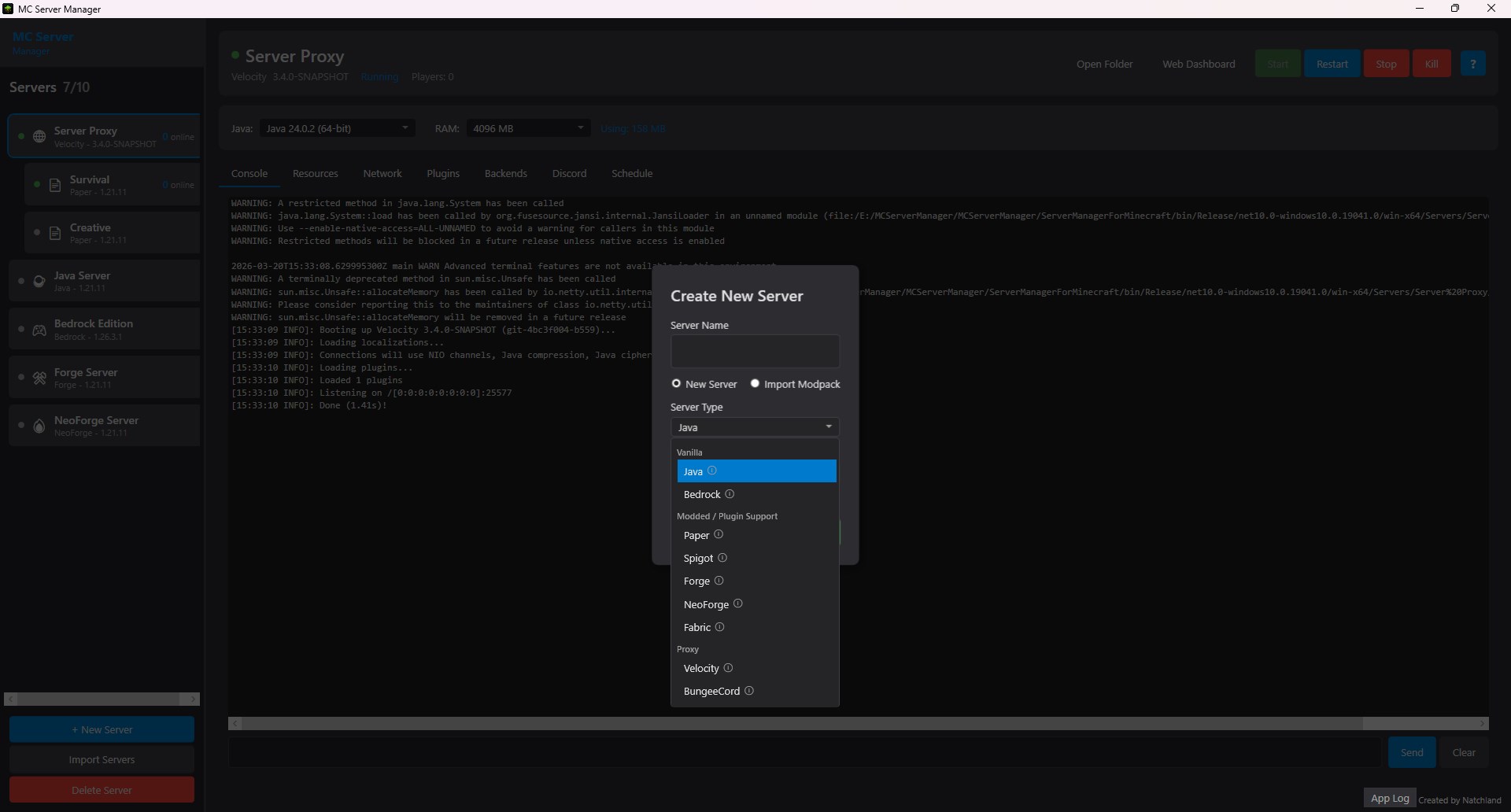The width and height of the screenshot is (1511, 812).
Task: Choose BungeeCord from the proxy list
Action: click(x=756, y=691)
